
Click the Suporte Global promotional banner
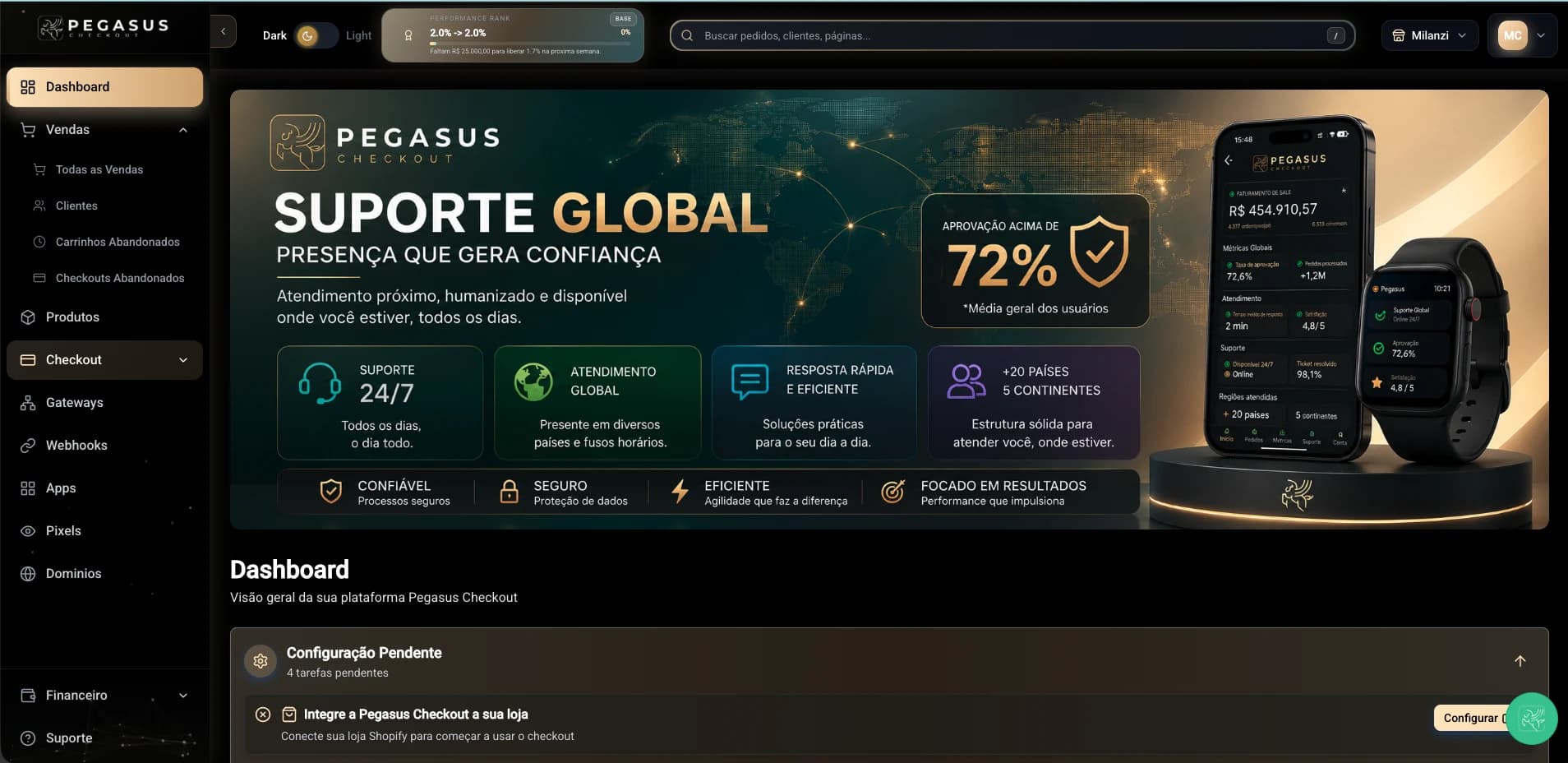889,309
